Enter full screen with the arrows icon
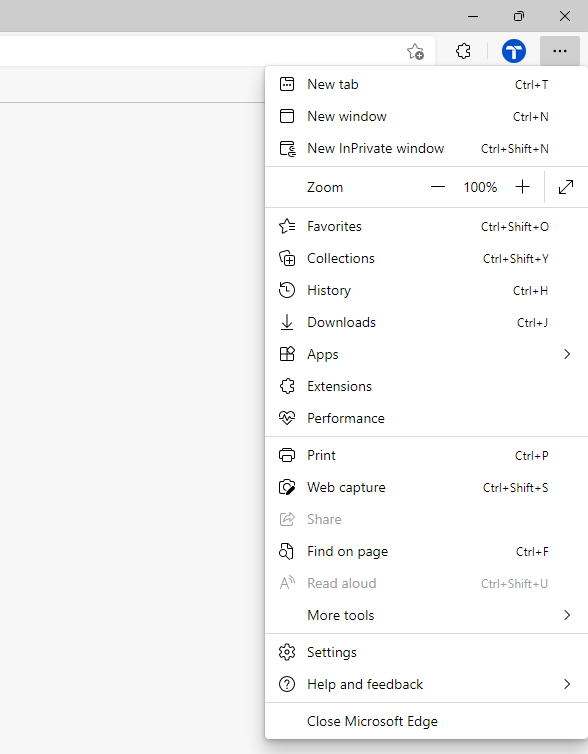Viewport: 588px width, 754px height. 566,187
